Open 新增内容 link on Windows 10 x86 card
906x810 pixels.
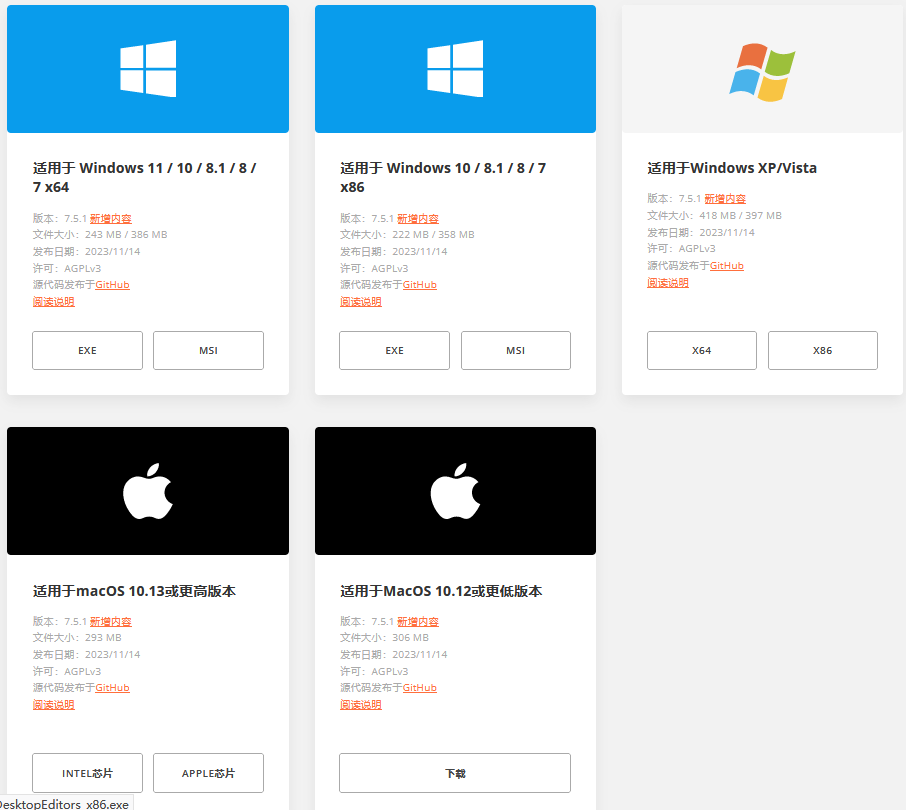[418, 218]
